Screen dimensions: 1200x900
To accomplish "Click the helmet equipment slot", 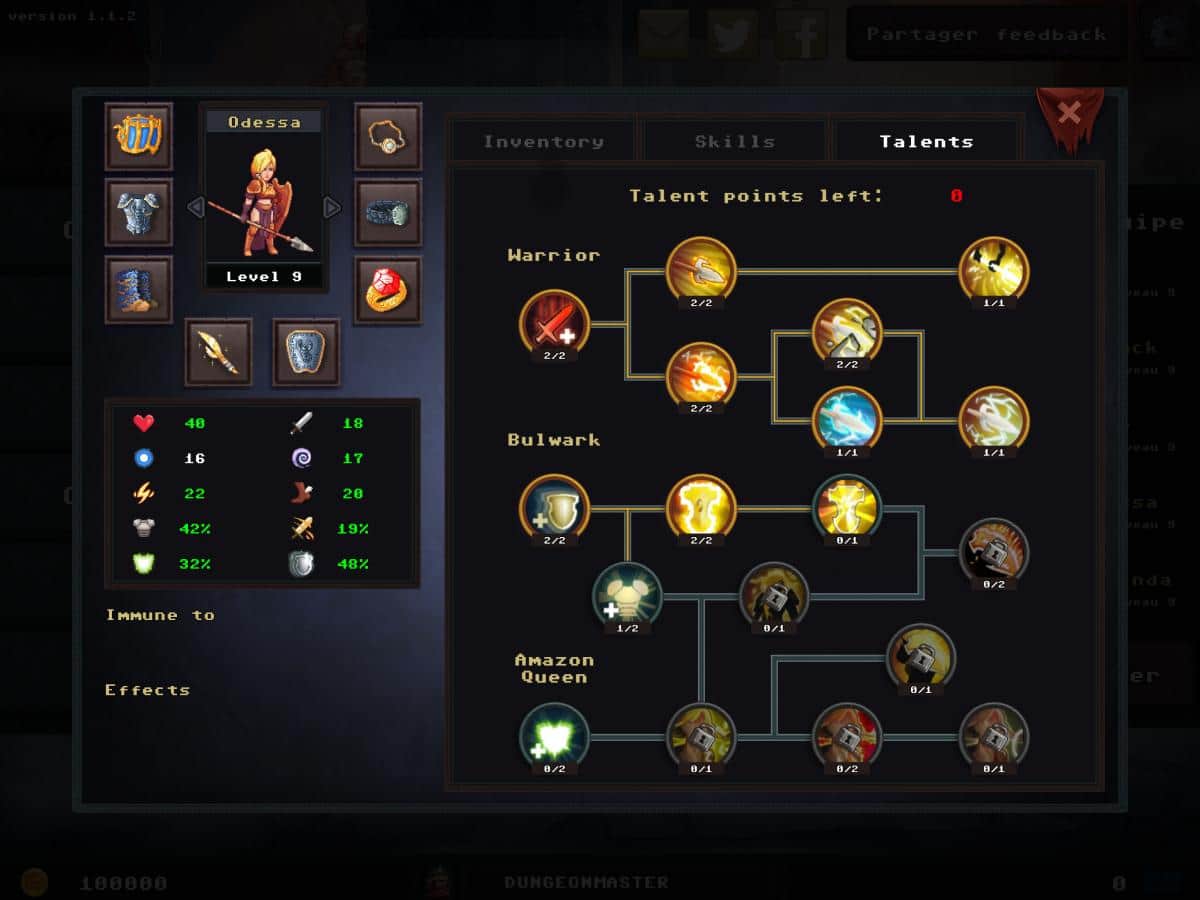I will pyautogui.click(x=139, y=136).
